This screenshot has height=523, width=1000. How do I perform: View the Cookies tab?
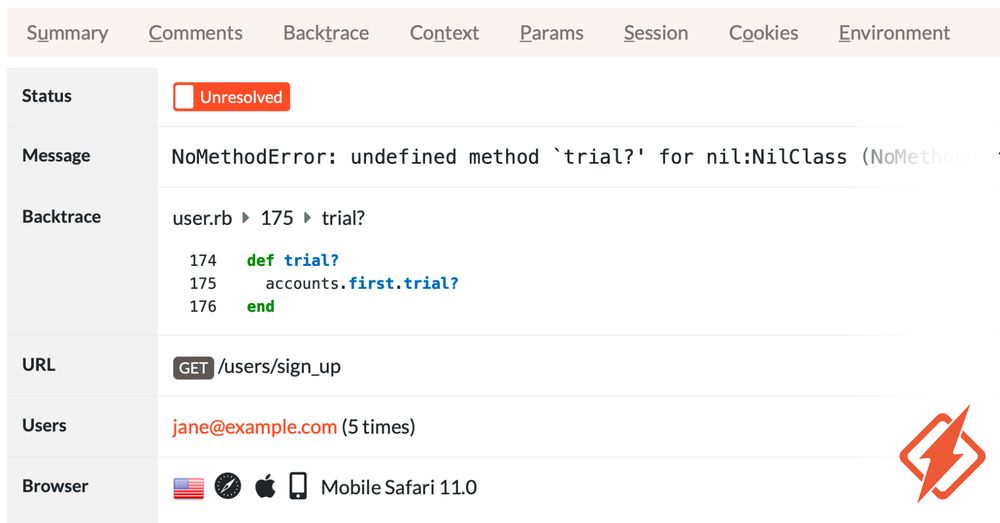click(763, 33)
